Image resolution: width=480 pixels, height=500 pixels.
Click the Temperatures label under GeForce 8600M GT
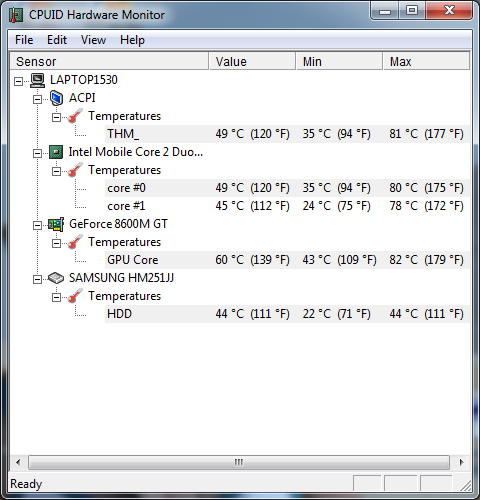tap(124, 242)
